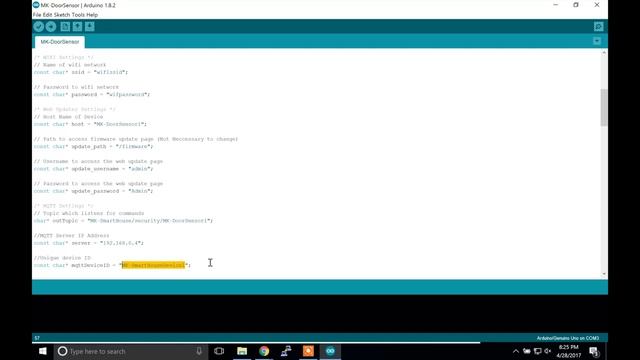Click the network tray icon
The image size is (640, 360).
[538, 351]
